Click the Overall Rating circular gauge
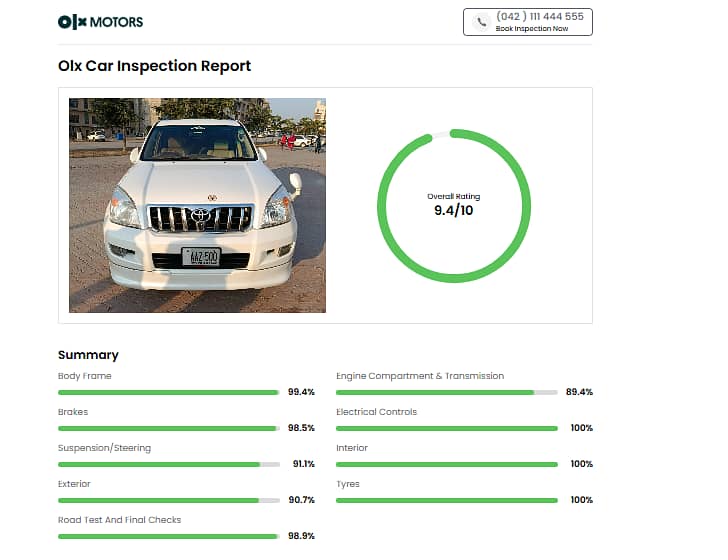 click(x=453, y=205)
